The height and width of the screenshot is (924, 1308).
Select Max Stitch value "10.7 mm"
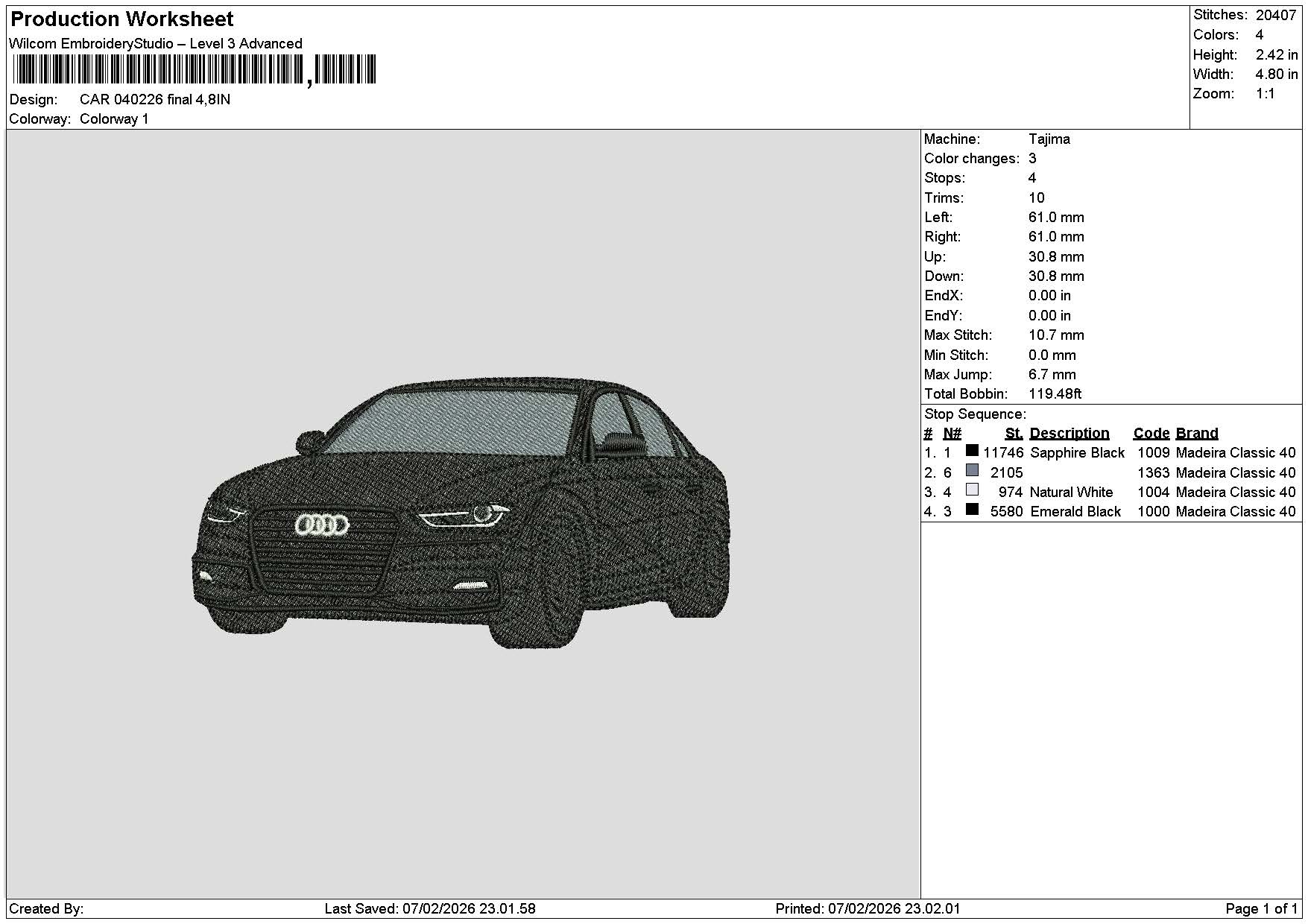[x=1056, y=335]
